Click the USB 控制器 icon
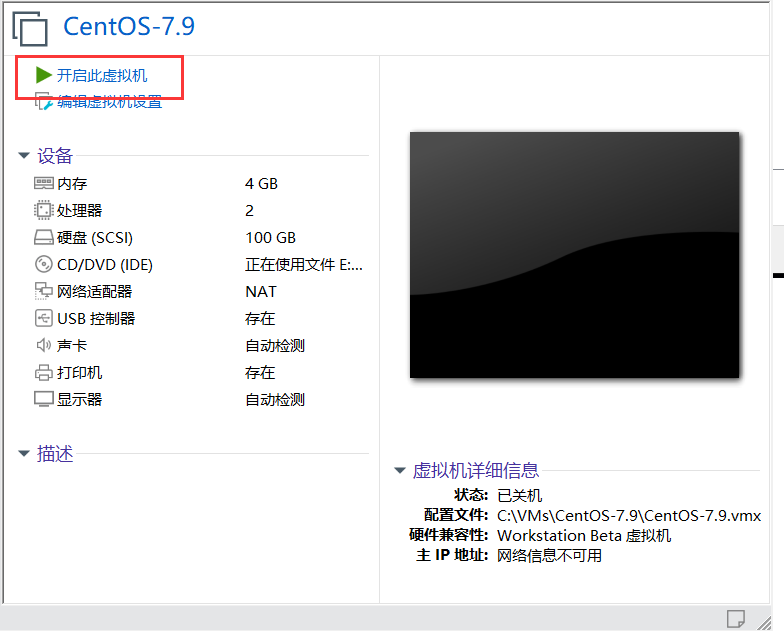The height and width of the screenshot is (631, 784). coord(44,318)
